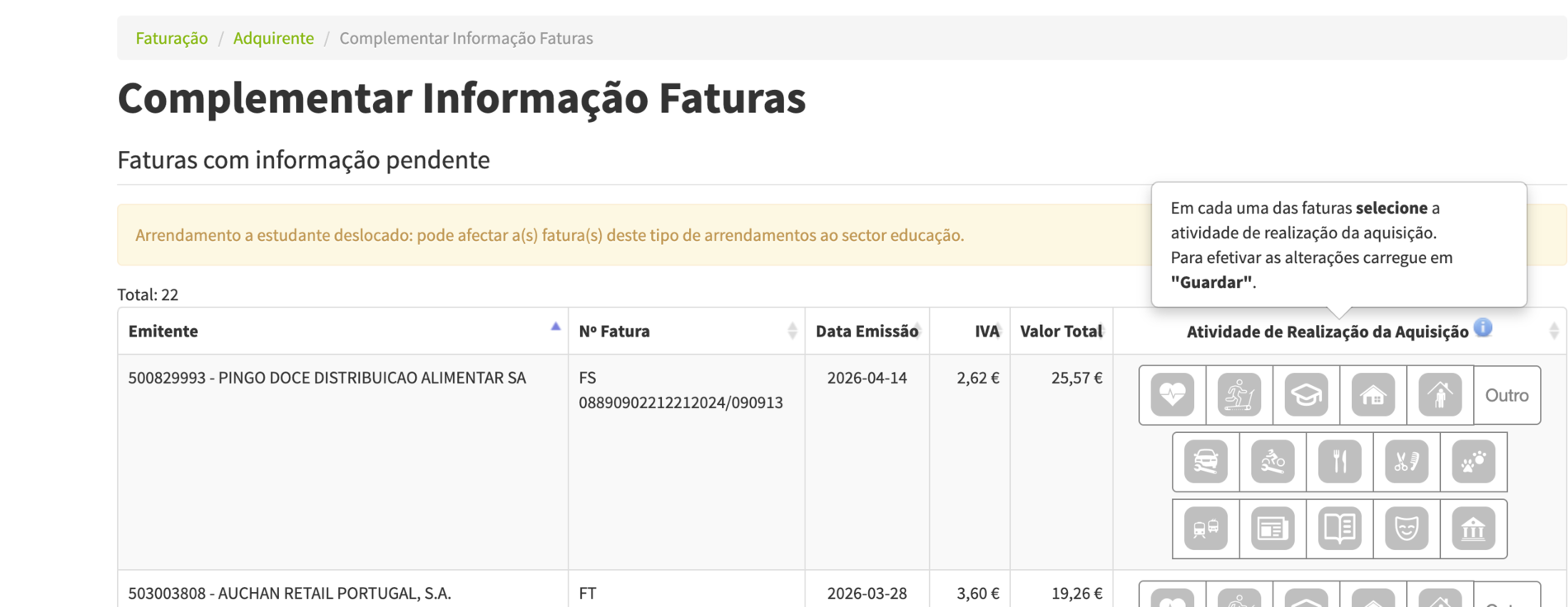1568x607 pixels.
Task: Click breadcrumb text Complementar Informação Faturas
Action: point(466,38)
